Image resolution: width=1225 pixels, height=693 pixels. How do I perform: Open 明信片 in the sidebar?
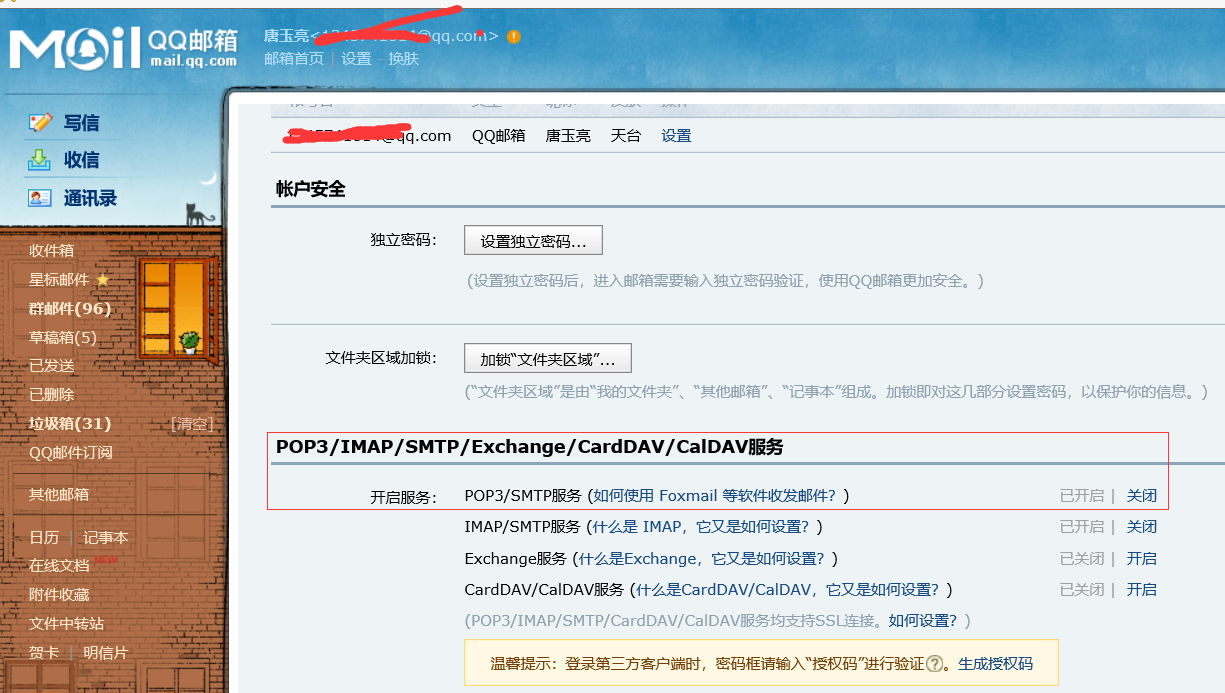click(x=106, y=653)
